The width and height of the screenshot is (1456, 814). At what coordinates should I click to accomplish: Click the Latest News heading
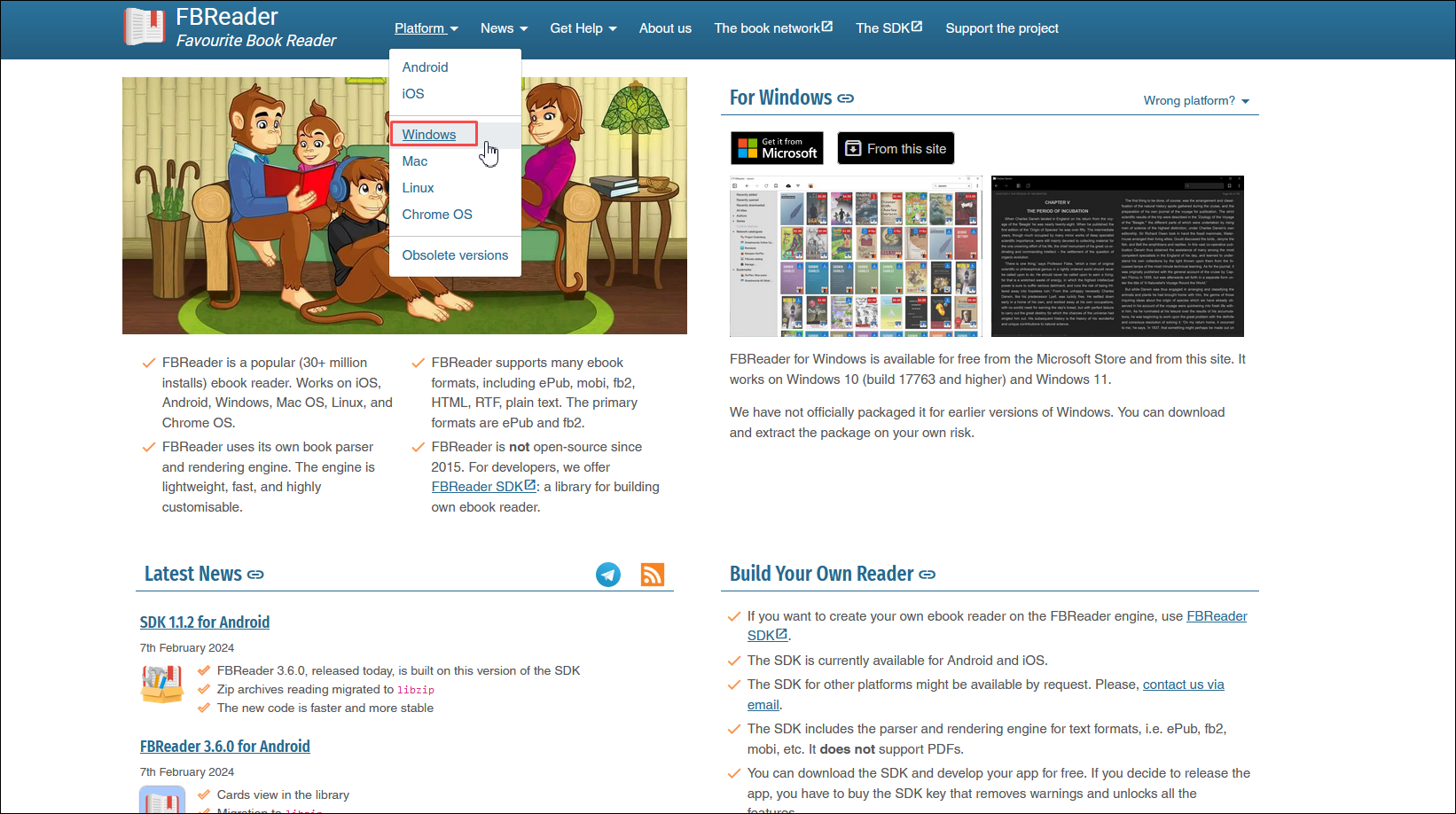(x=193, y=575)
